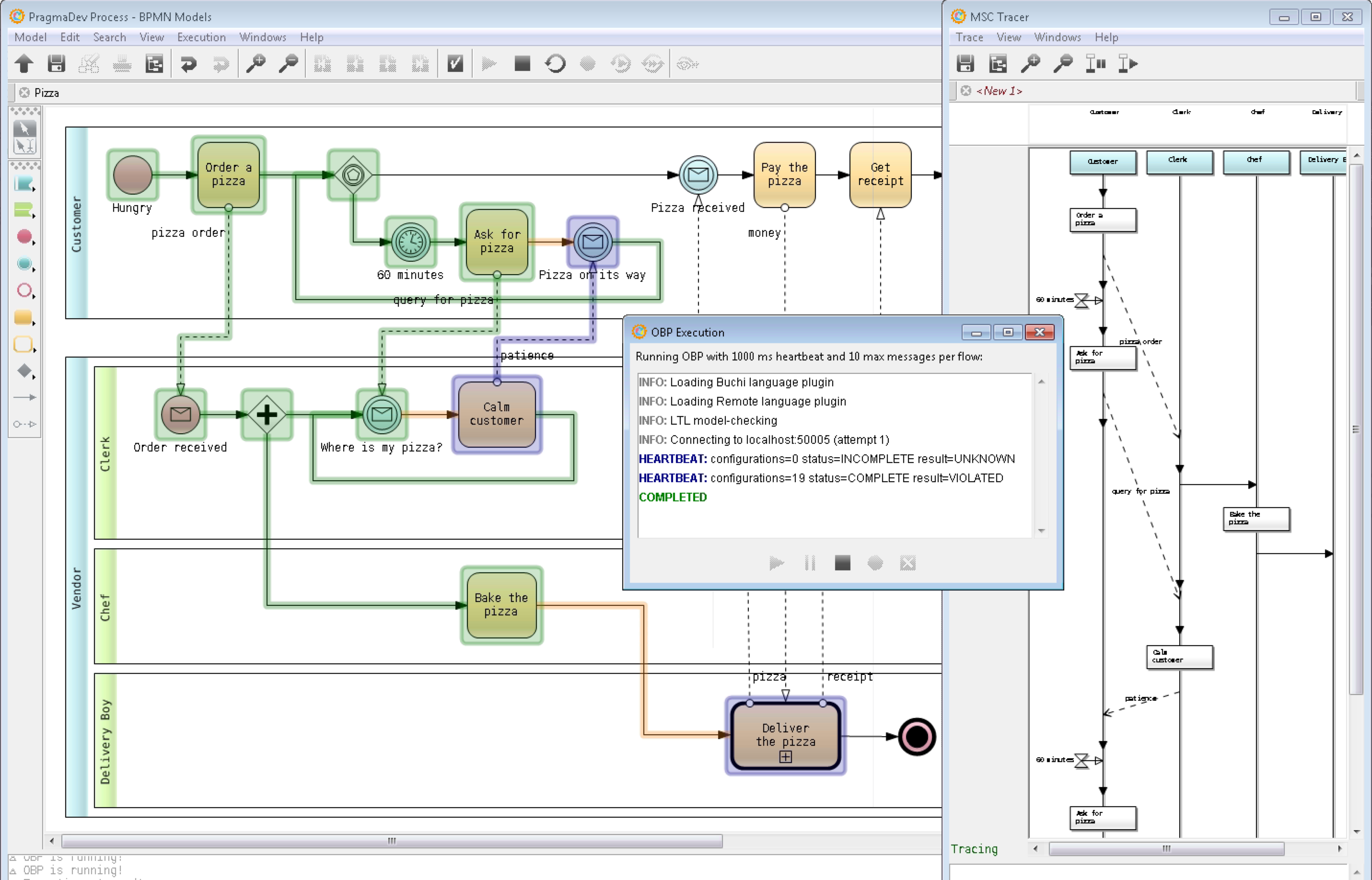The height and width of the screenshot is (880, 1372).
Task: Toggle the OBP heartbeat pause button
Action: click(810, 563)
